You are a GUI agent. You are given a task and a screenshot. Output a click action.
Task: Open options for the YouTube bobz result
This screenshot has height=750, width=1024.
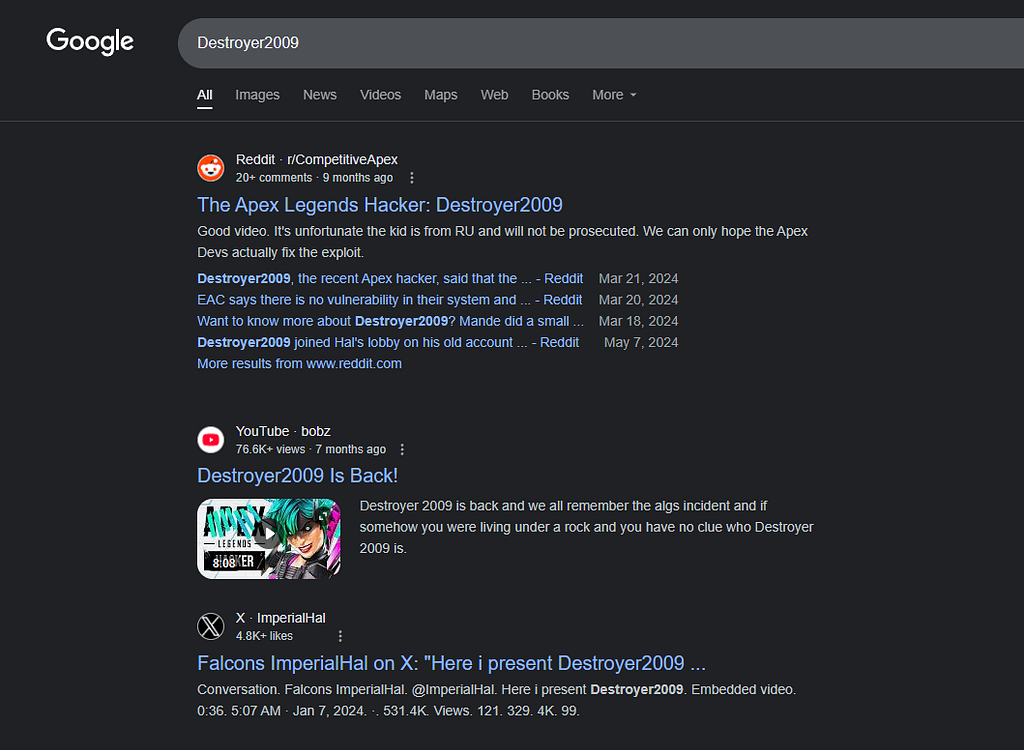point(402,449)
